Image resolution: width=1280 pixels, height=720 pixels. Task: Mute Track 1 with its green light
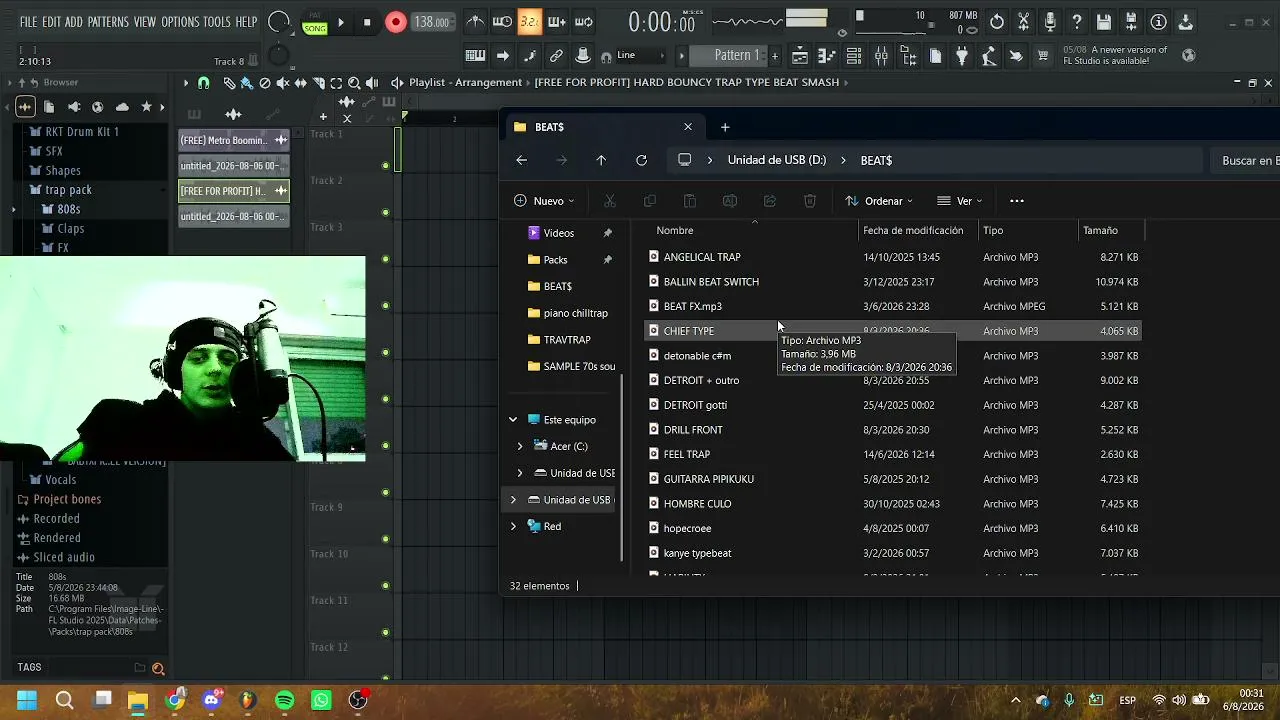point(386,166)
